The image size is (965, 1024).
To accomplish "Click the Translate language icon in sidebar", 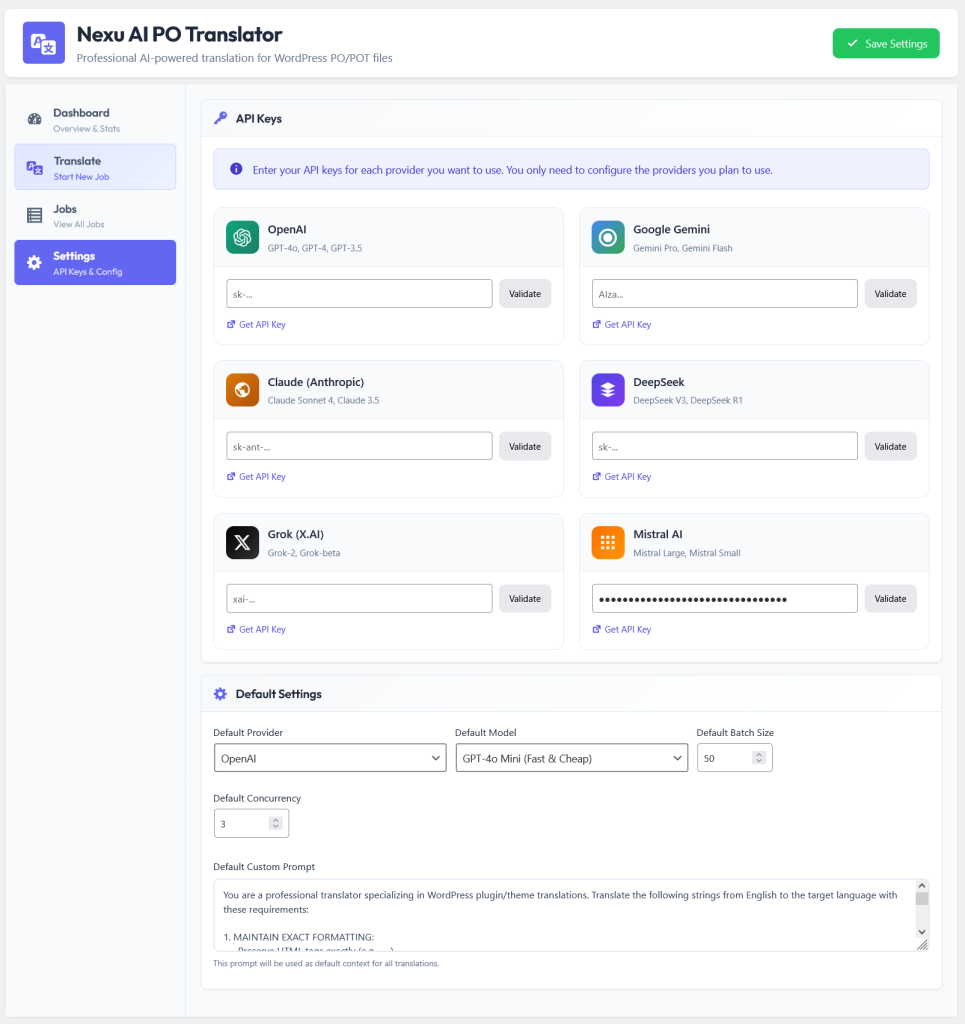I will pyautogui.click(x=35, y=168).
